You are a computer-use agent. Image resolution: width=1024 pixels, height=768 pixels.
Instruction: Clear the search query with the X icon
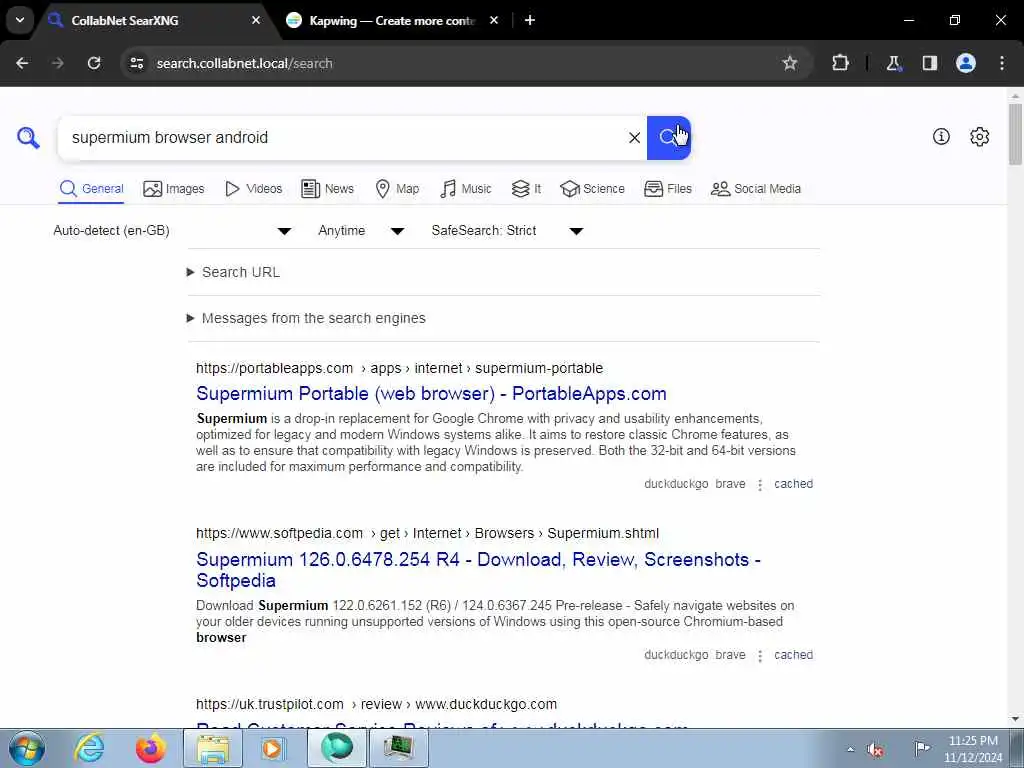(x=634, y=138)
